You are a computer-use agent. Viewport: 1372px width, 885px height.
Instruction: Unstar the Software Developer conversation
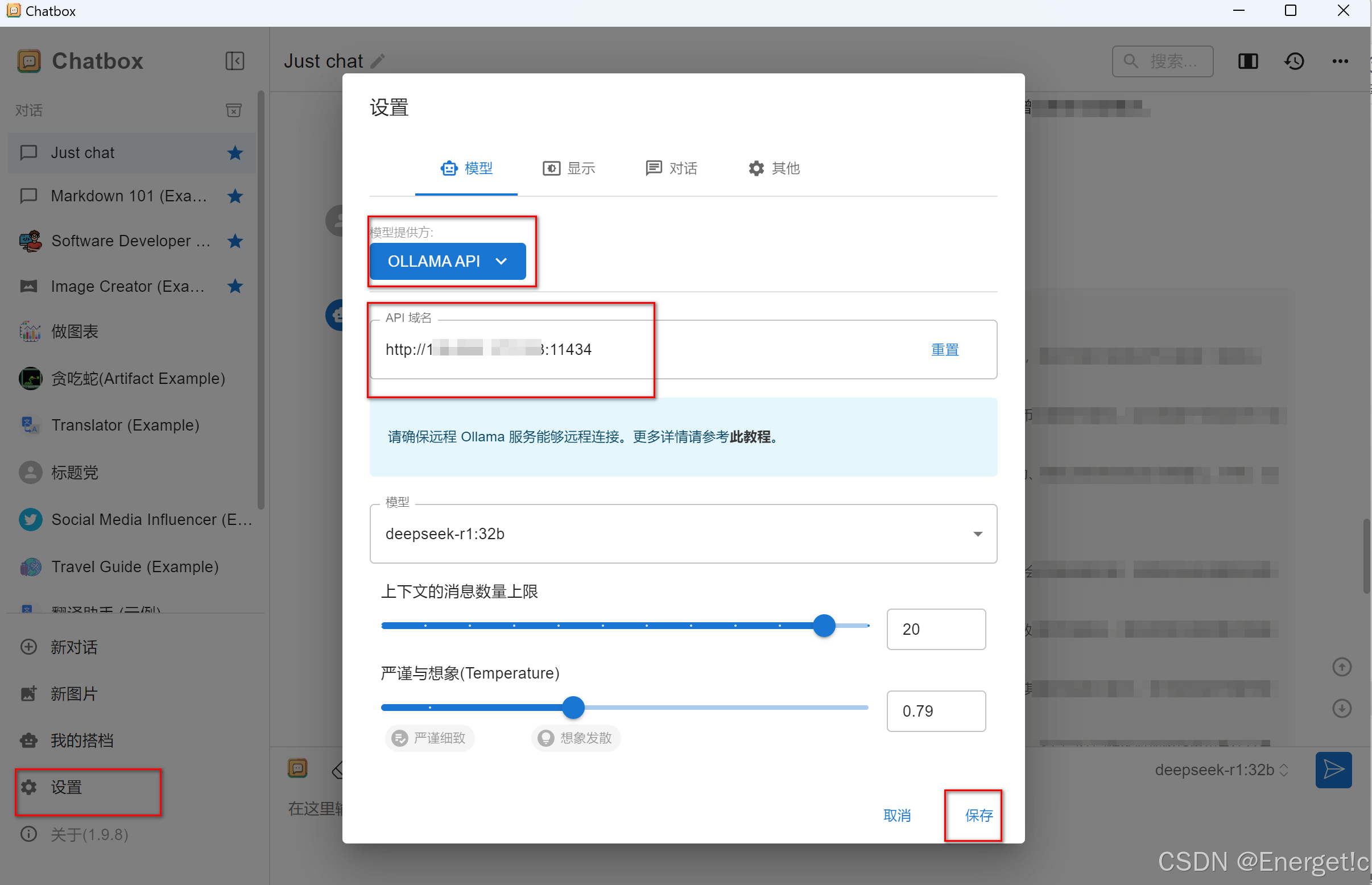234,241
